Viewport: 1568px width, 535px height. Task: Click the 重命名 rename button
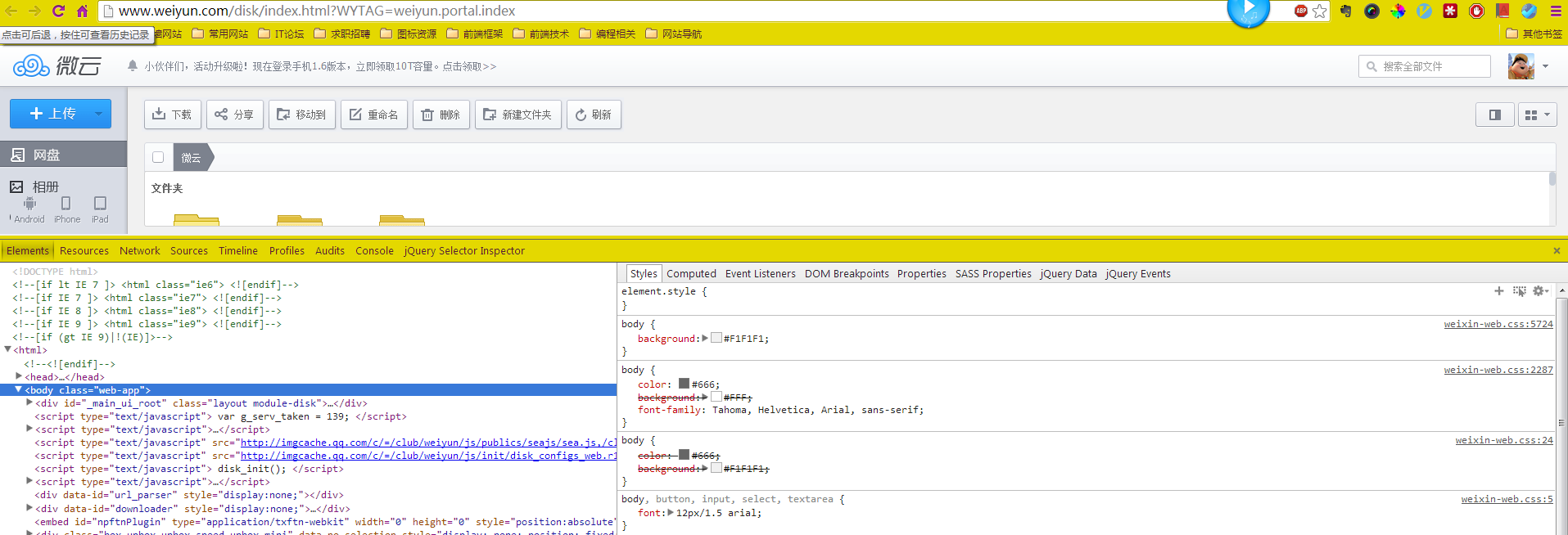(374, 115)
